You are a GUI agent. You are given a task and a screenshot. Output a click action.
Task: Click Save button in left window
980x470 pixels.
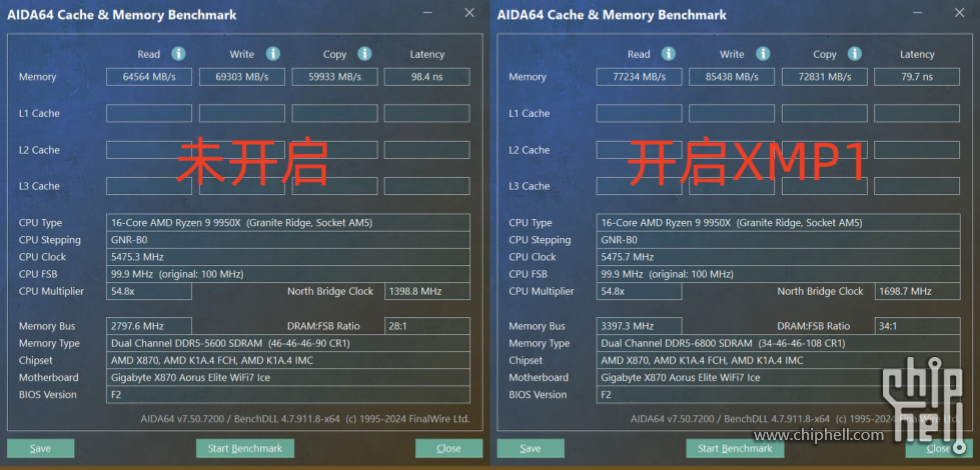(x=41, y=448)
